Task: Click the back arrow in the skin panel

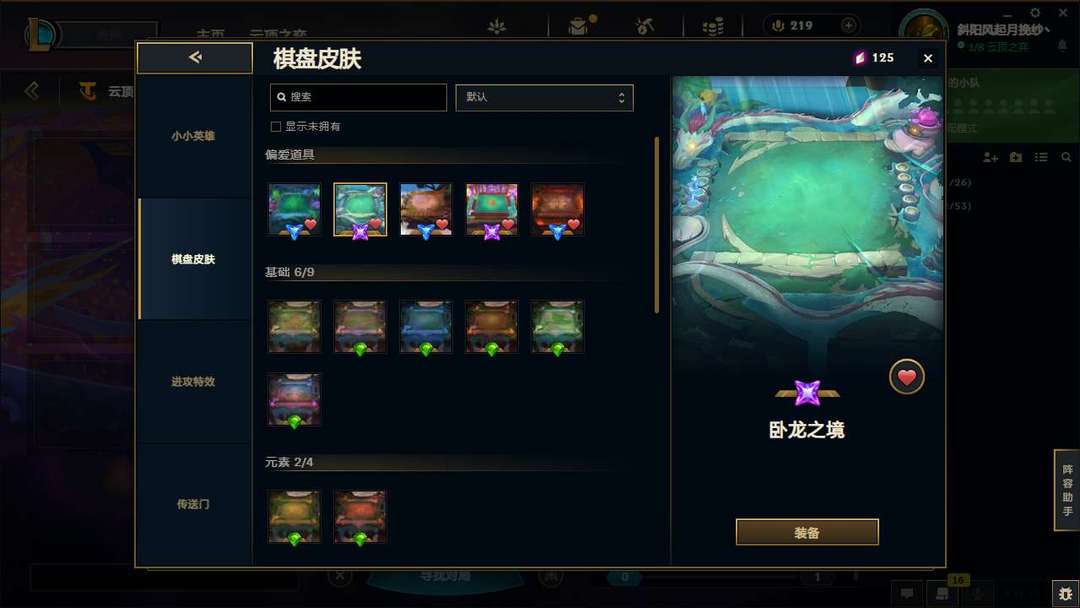Action: point(195,57)
